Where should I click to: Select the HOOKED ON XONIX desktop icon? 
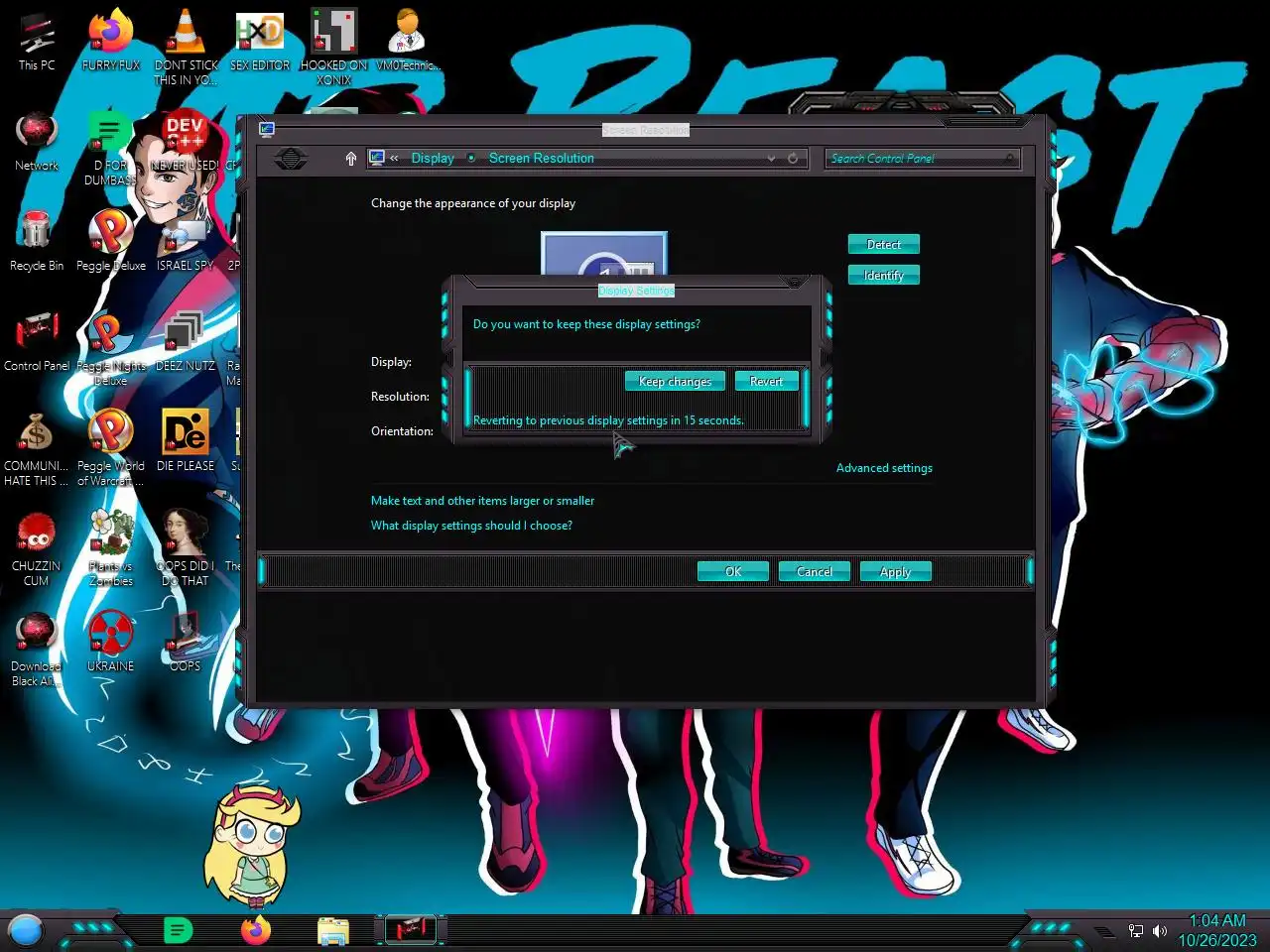(334, 48)
